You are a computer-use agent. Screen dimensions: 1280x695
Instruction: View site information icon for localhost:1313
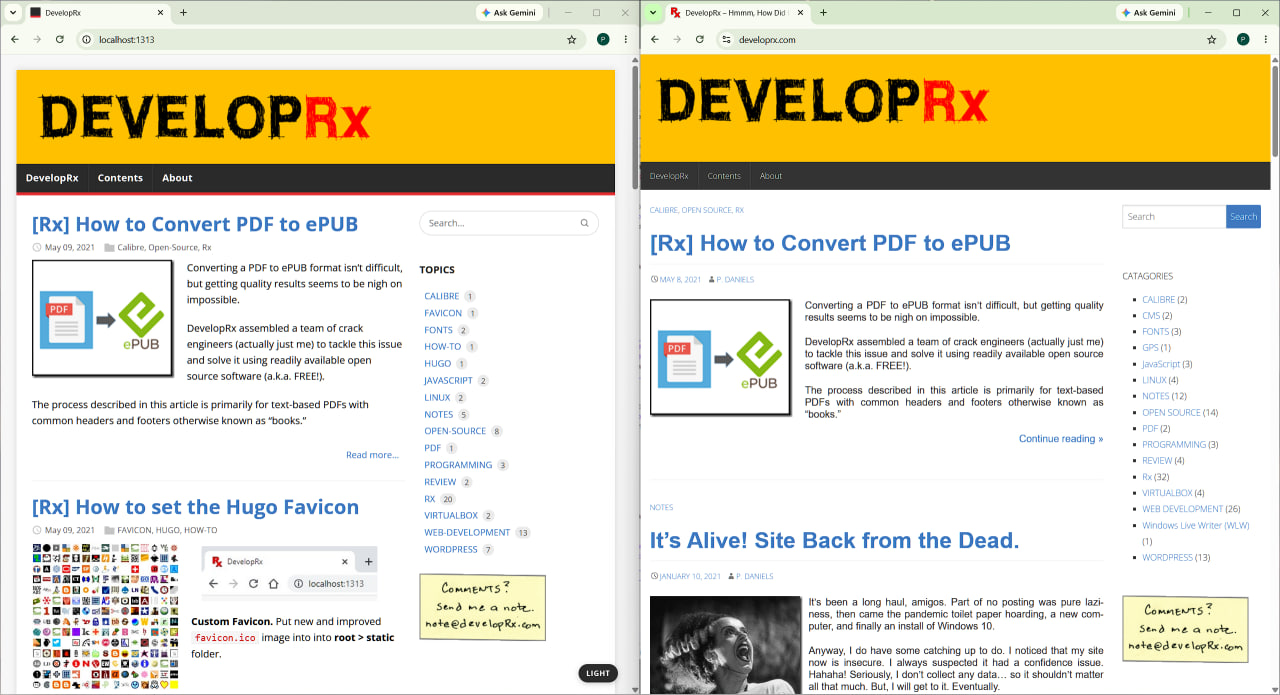tap(87, 39)
